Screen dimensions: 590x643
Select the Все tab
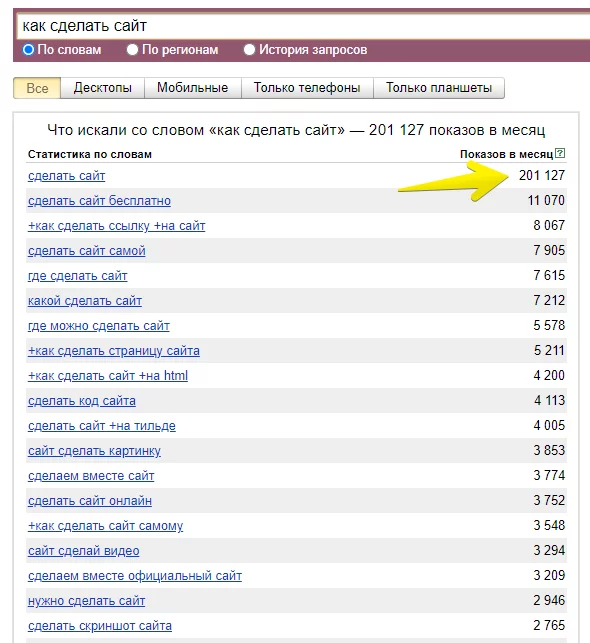37,88
